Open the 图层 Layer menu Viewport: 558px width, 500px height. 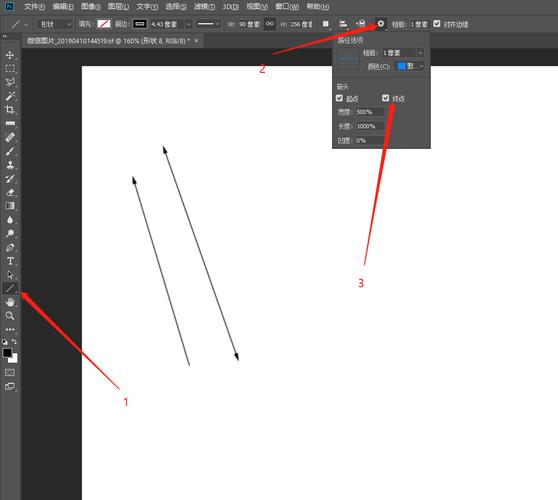(119, 6)
